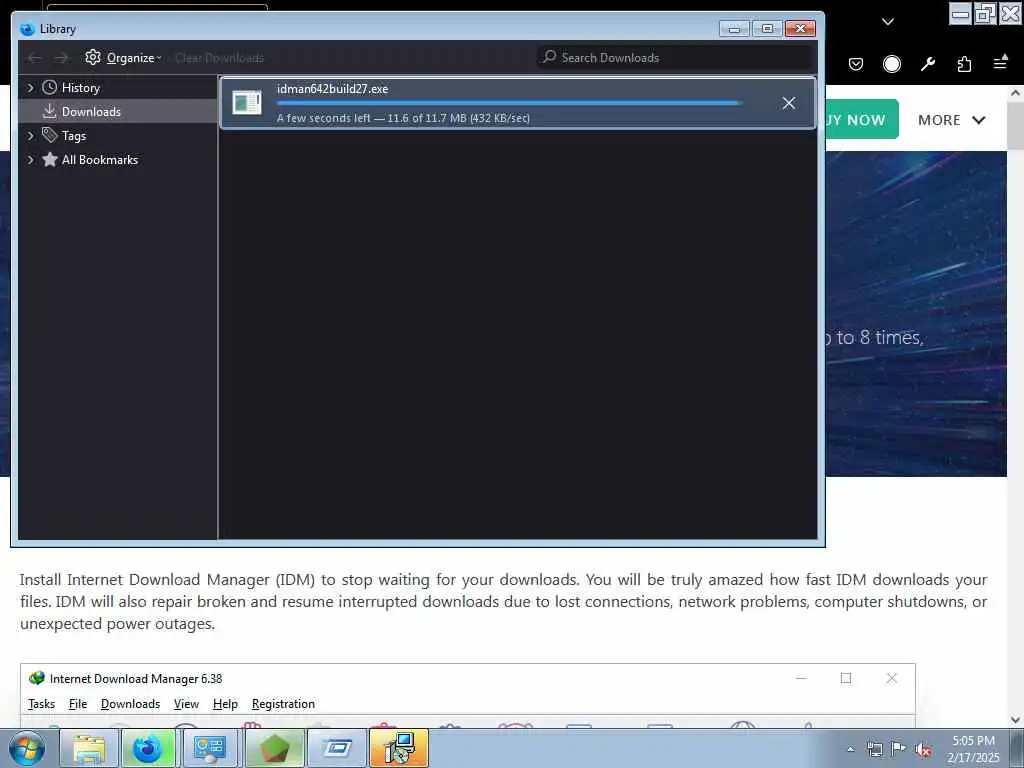Click the Registration menu in the IDM screenshot
The image size is (1024, 768).
pos(283,704)
